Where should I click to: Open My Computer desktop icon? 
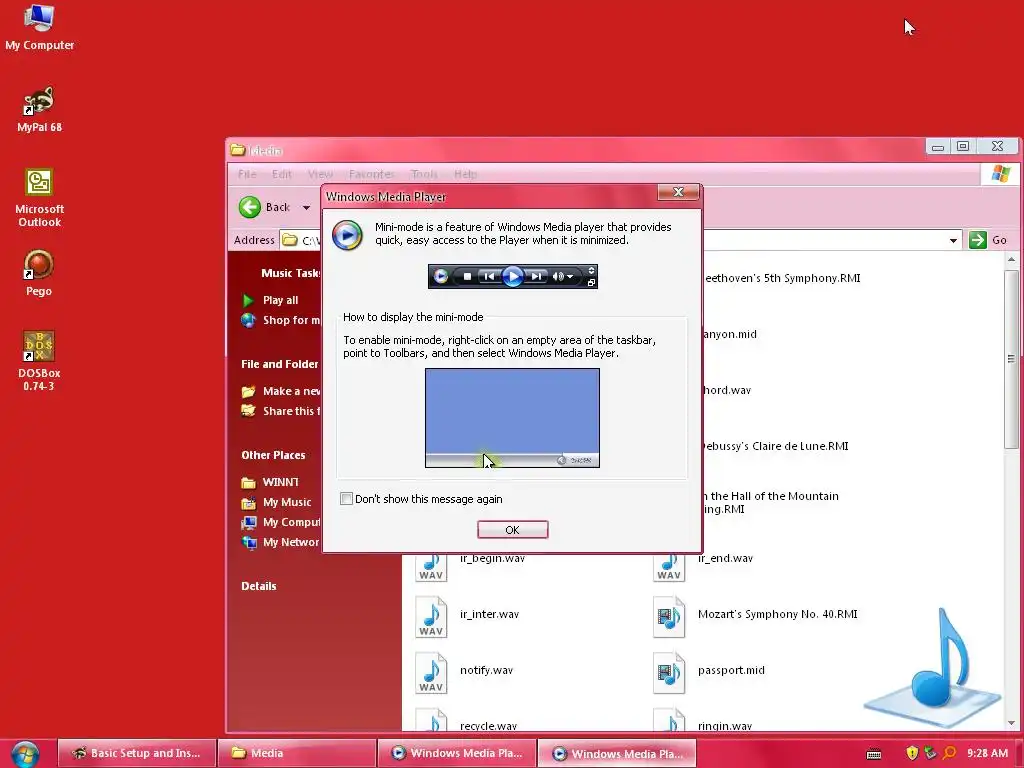pos(39,27)
